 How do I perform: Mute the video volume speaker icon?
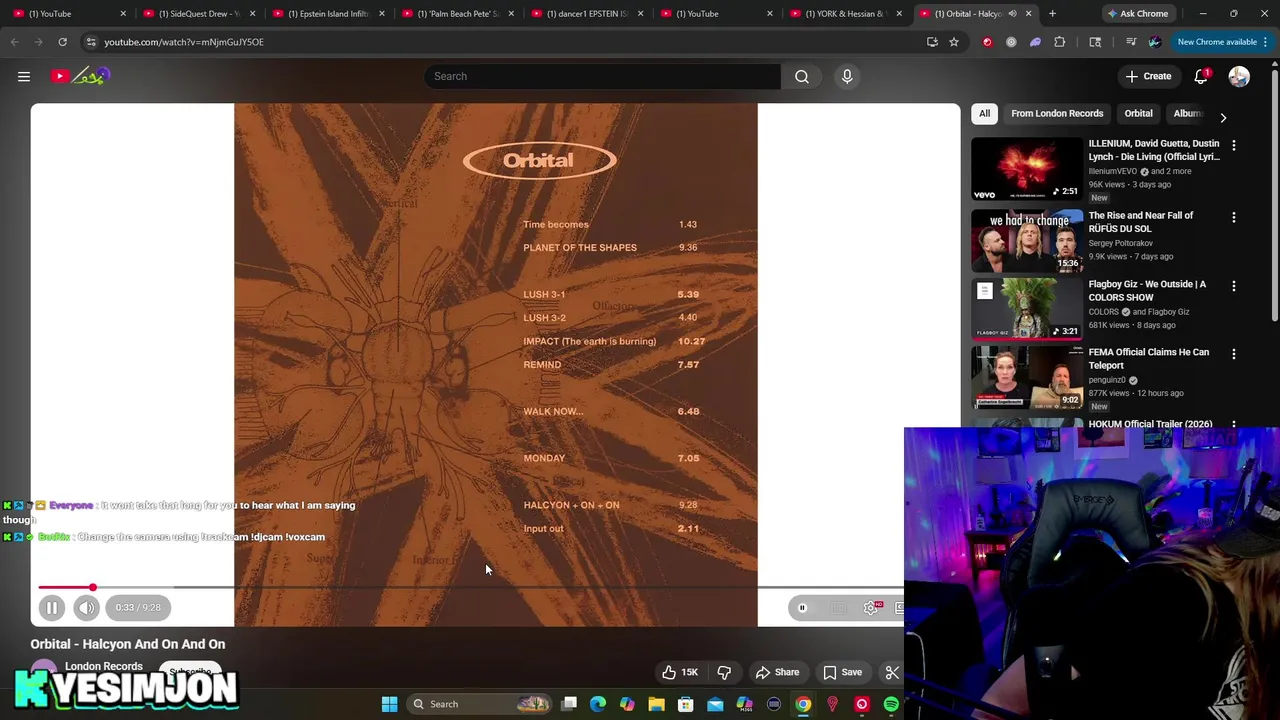(87, 607)
